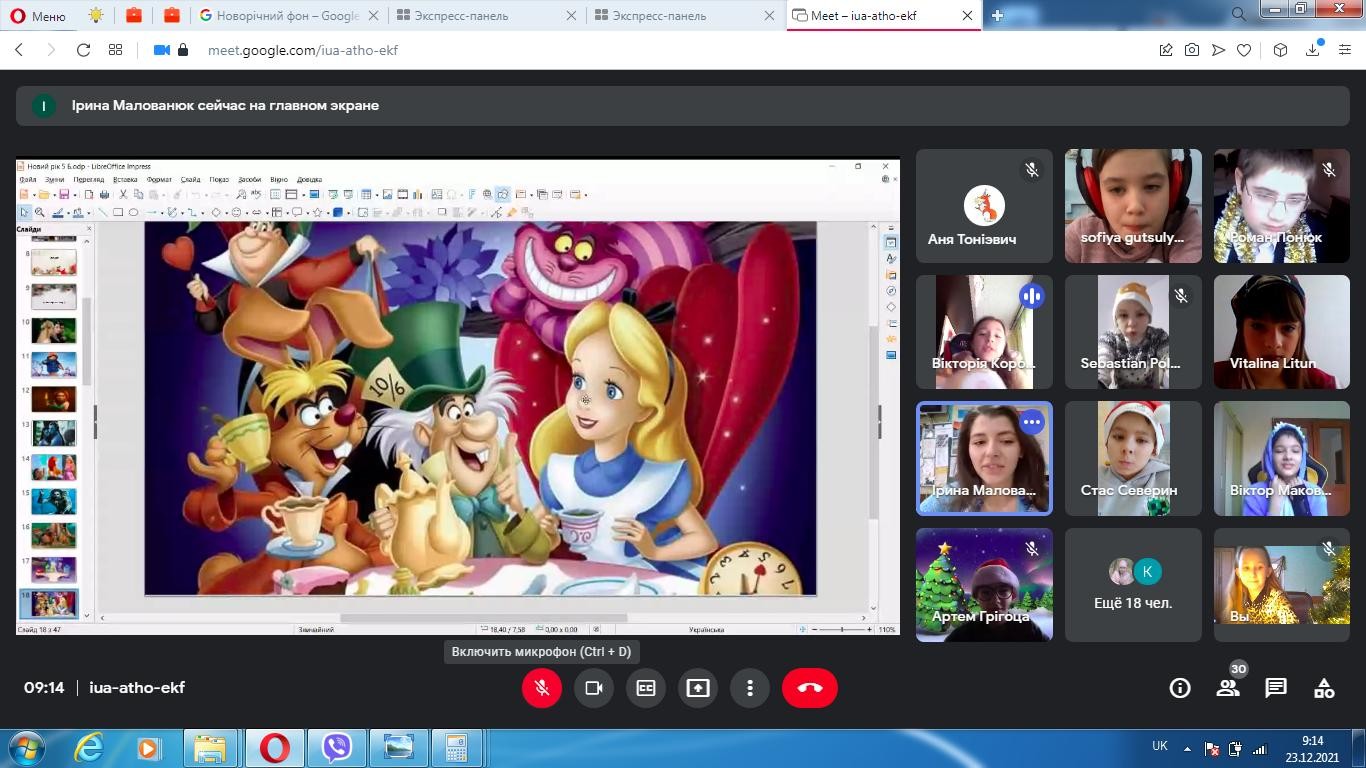Click the lock site security icon
Viewport: 1366px width, 768px height.
pos(183,50)
